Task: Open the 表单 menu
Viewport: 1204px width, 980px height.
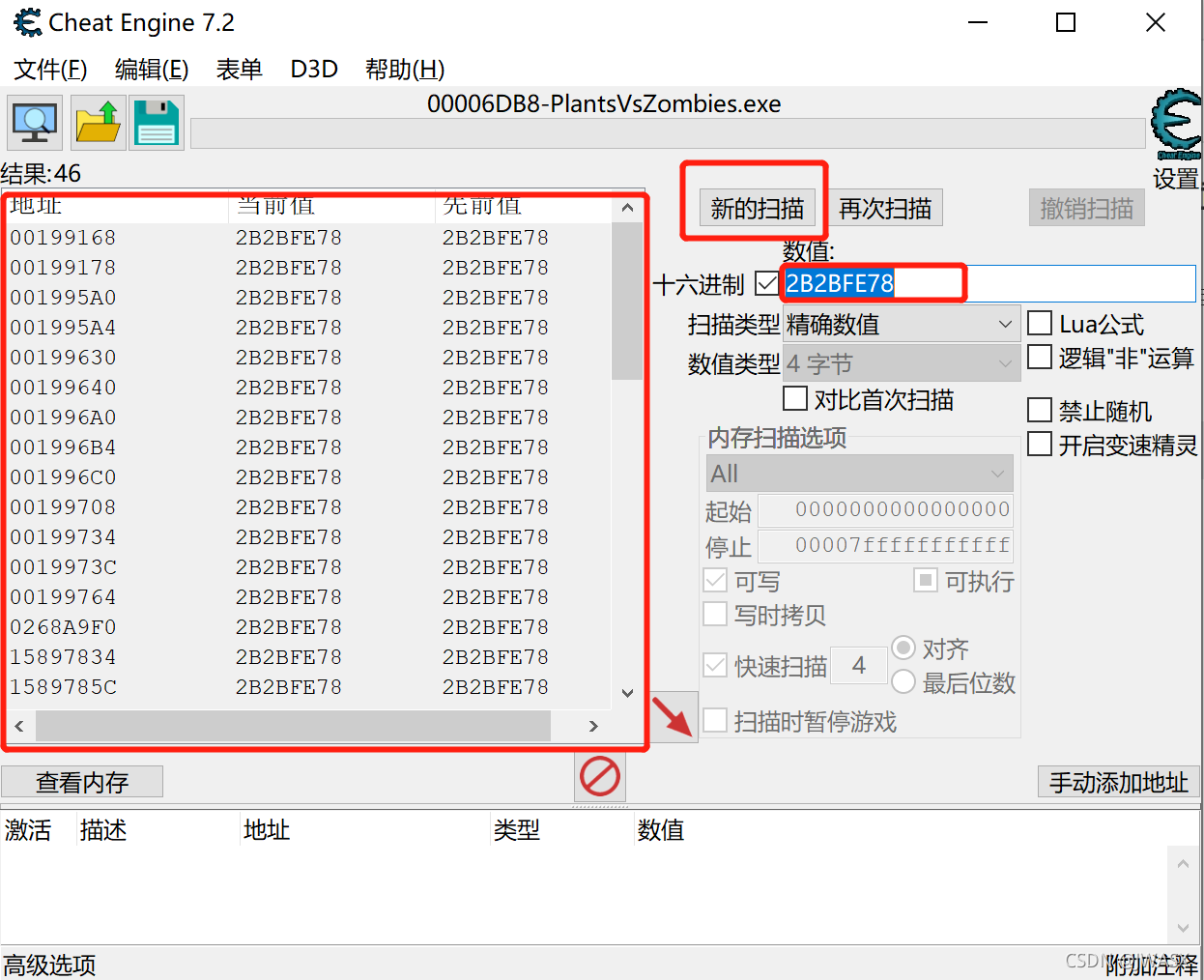Action: tap(239, 70)
